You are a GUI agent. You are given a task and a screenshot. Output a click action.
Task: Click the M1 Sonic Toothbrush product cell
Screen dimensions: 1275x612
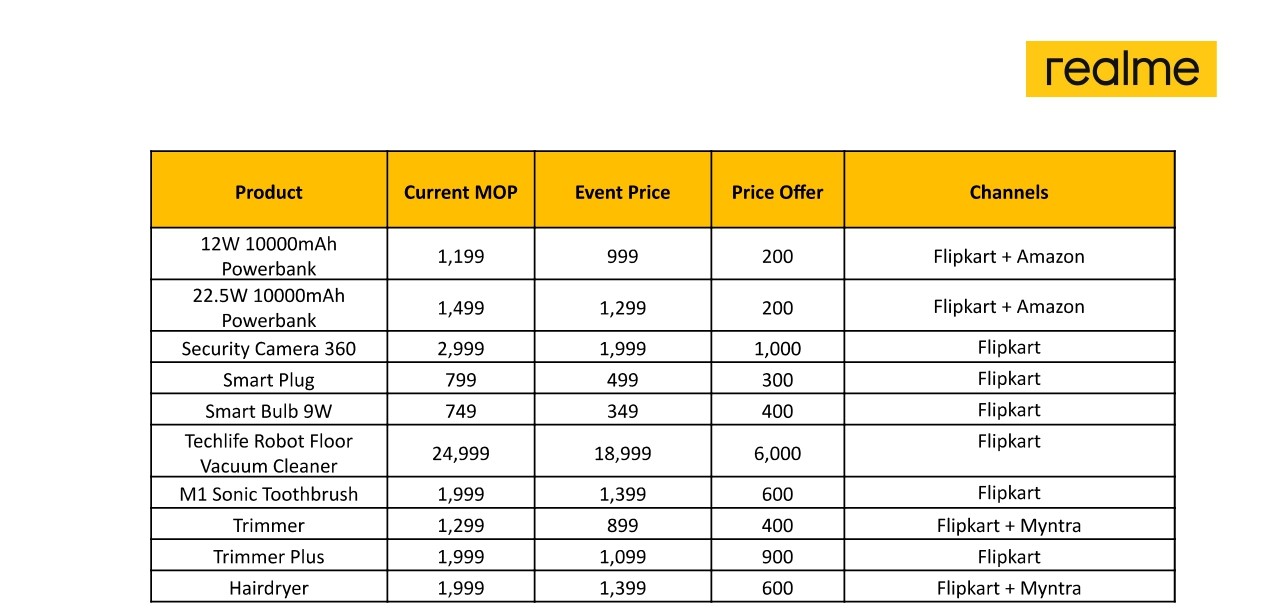pos(268,494)
